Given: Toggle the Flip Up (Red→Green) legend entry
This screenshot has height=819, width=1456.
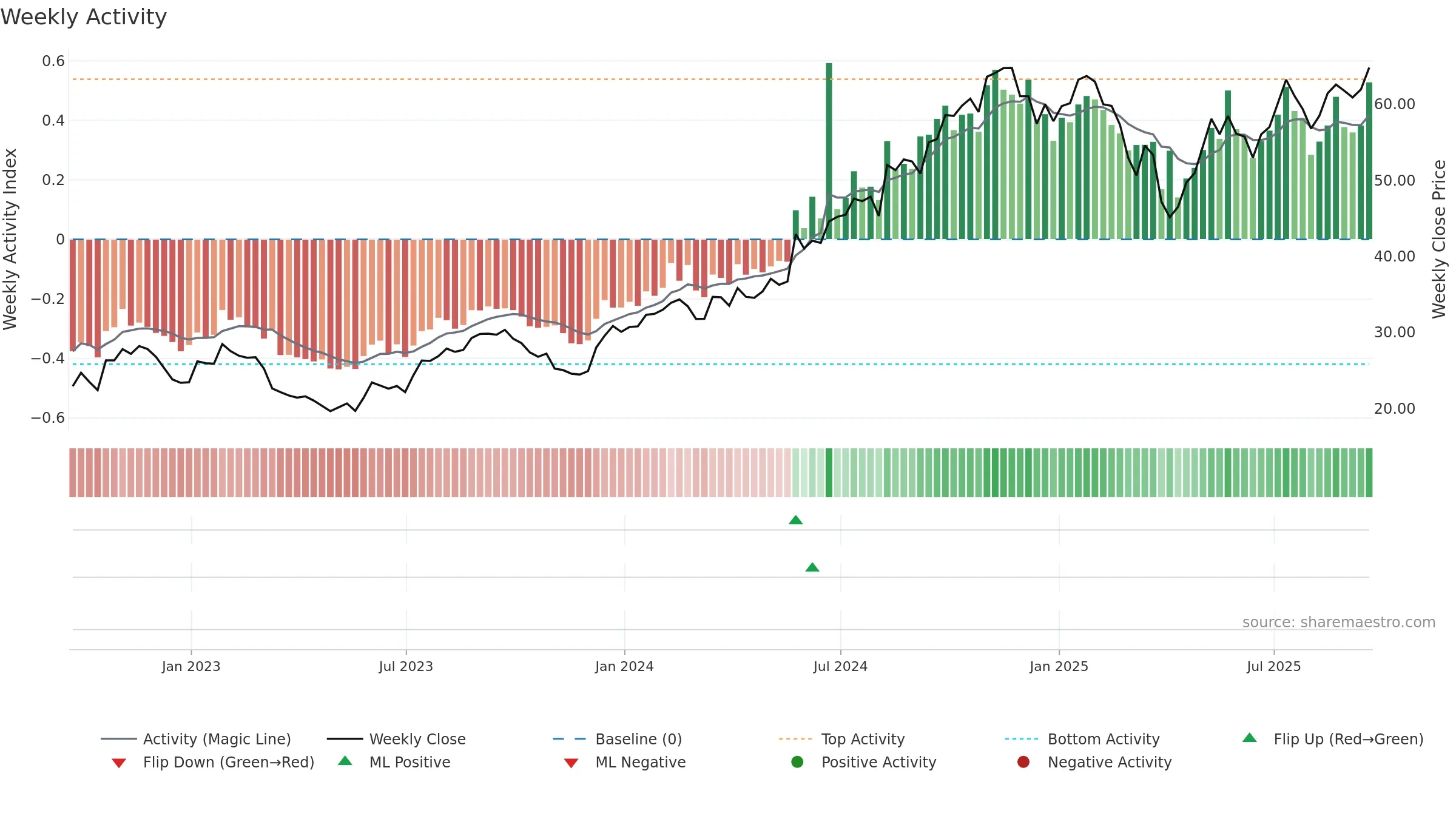Looking at the screenshot, I should [1333, 739].
